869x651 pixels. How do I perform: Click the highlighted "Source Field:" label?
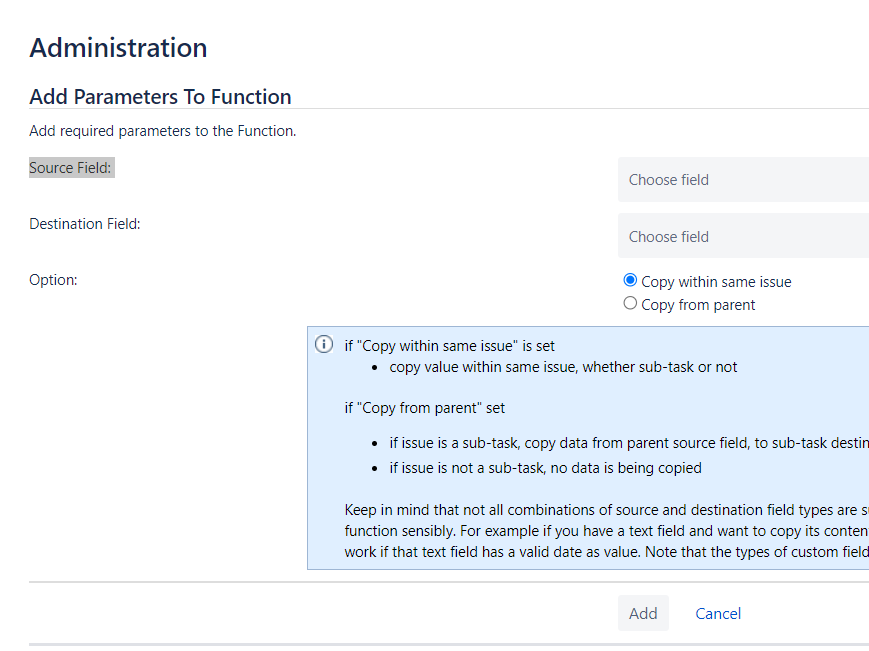point(70,168)
